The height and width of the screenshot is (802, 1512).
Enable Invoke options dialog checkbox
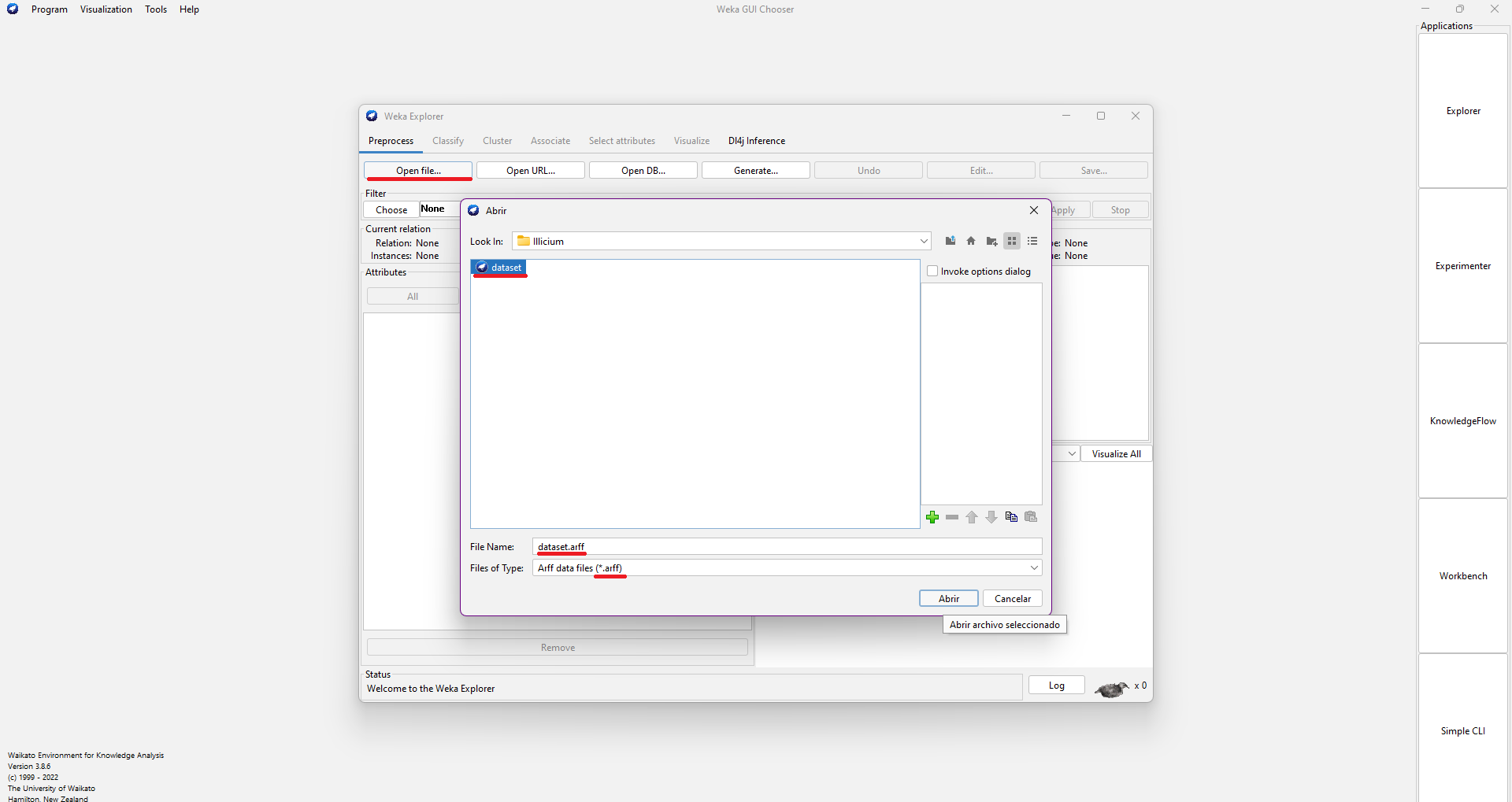point(932,272)
